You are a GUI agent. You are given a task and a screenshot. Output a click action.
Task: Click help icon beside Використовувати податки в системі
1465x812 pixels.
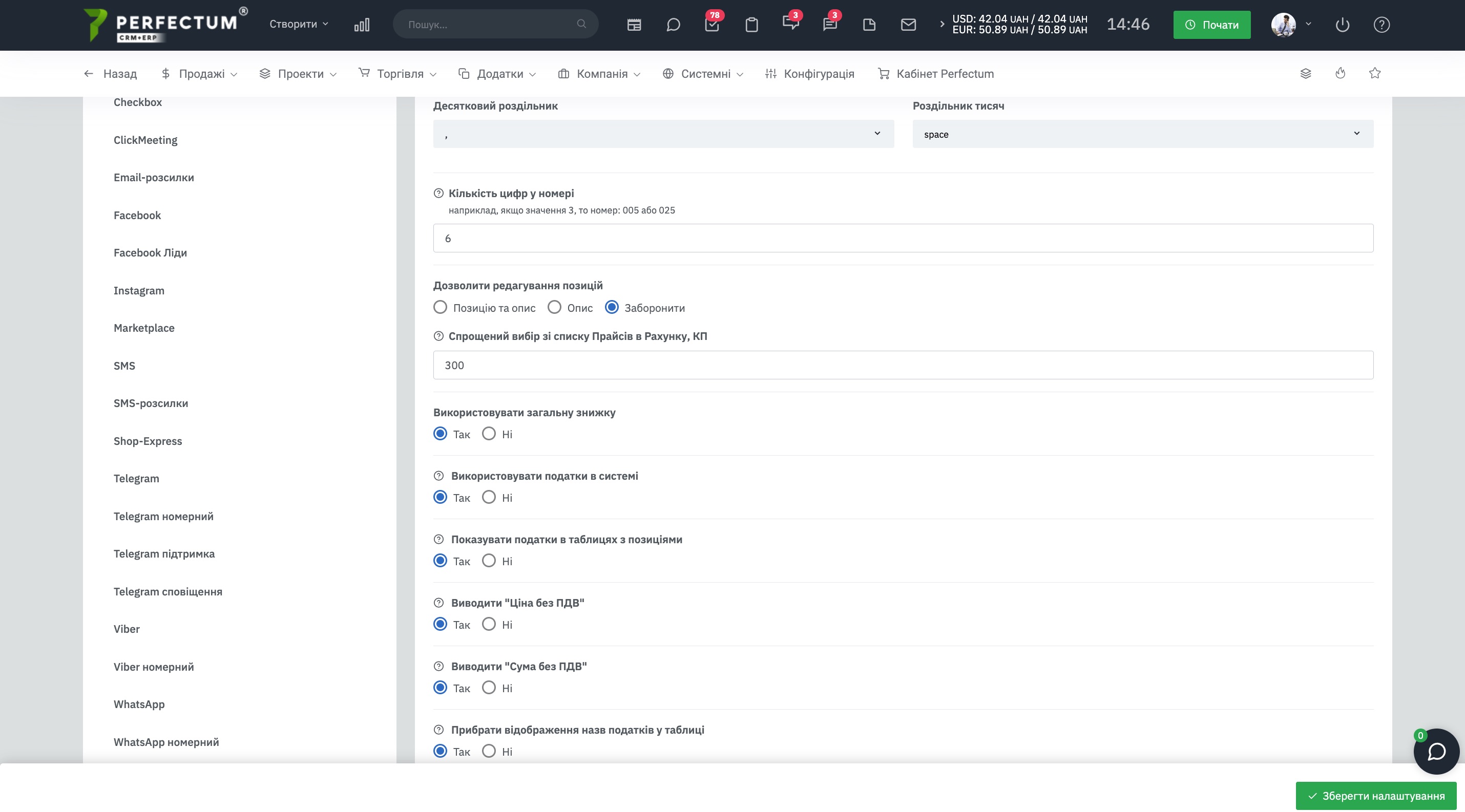[438, 476]
